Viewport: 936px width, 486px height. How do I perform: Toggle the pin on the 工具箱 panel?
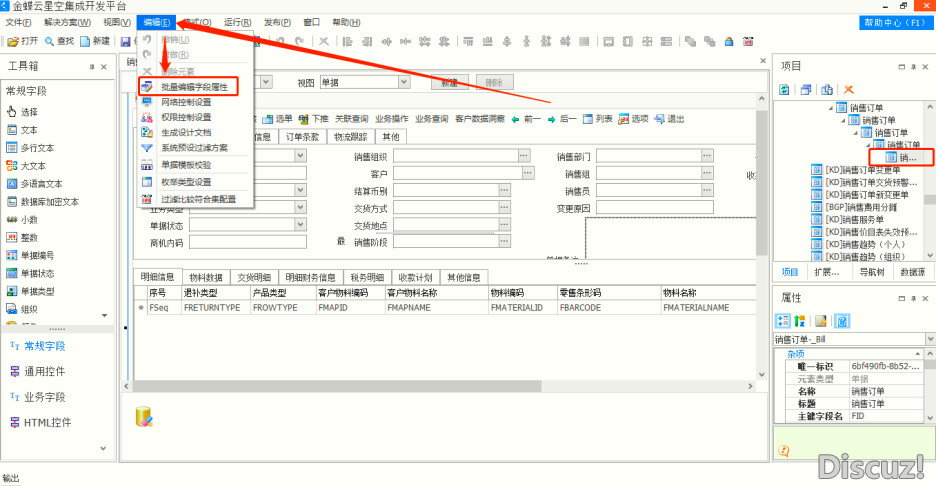coord(92,66)
